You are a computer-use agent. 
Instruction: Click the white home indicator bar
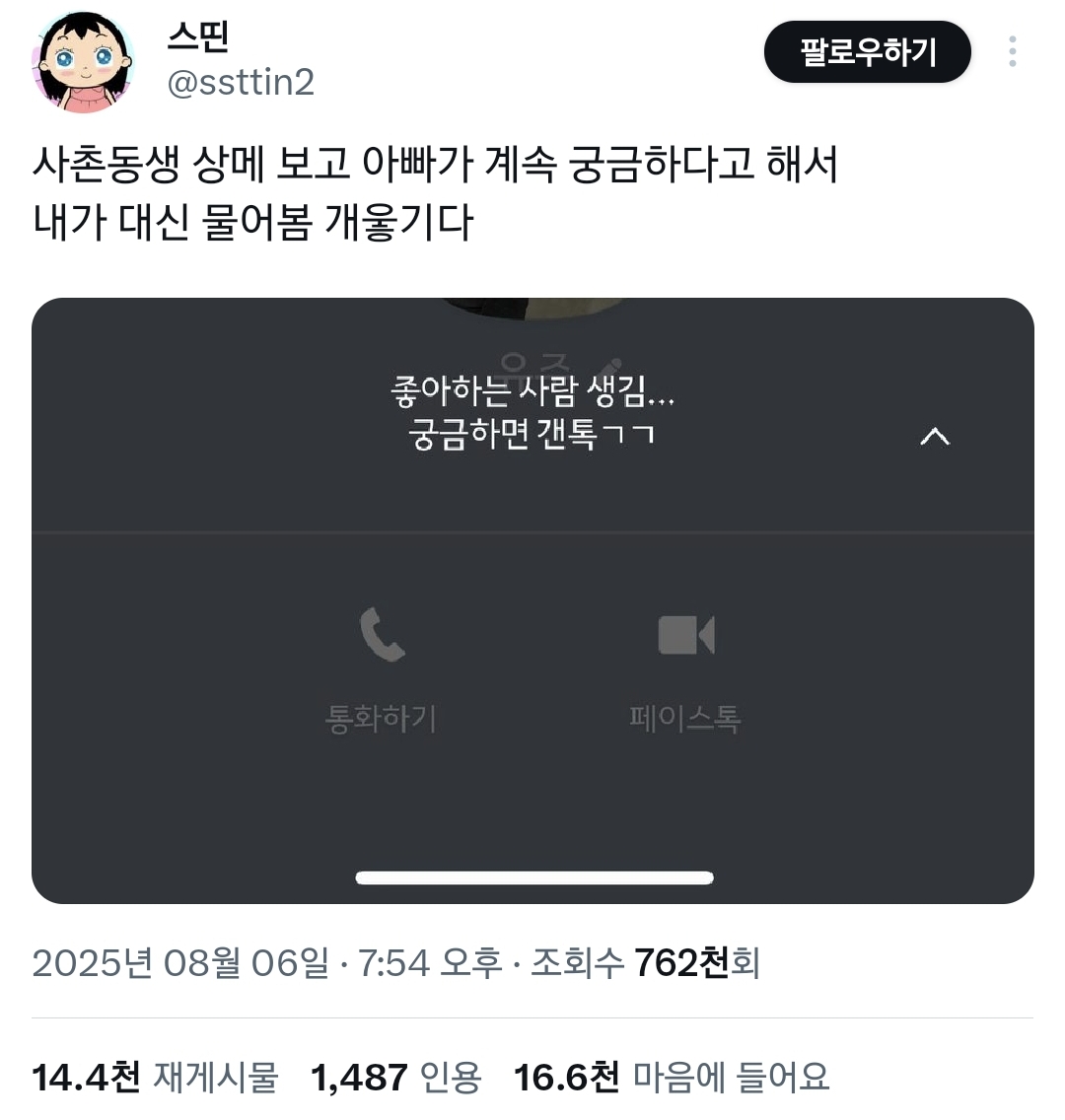tap(534, 877)
